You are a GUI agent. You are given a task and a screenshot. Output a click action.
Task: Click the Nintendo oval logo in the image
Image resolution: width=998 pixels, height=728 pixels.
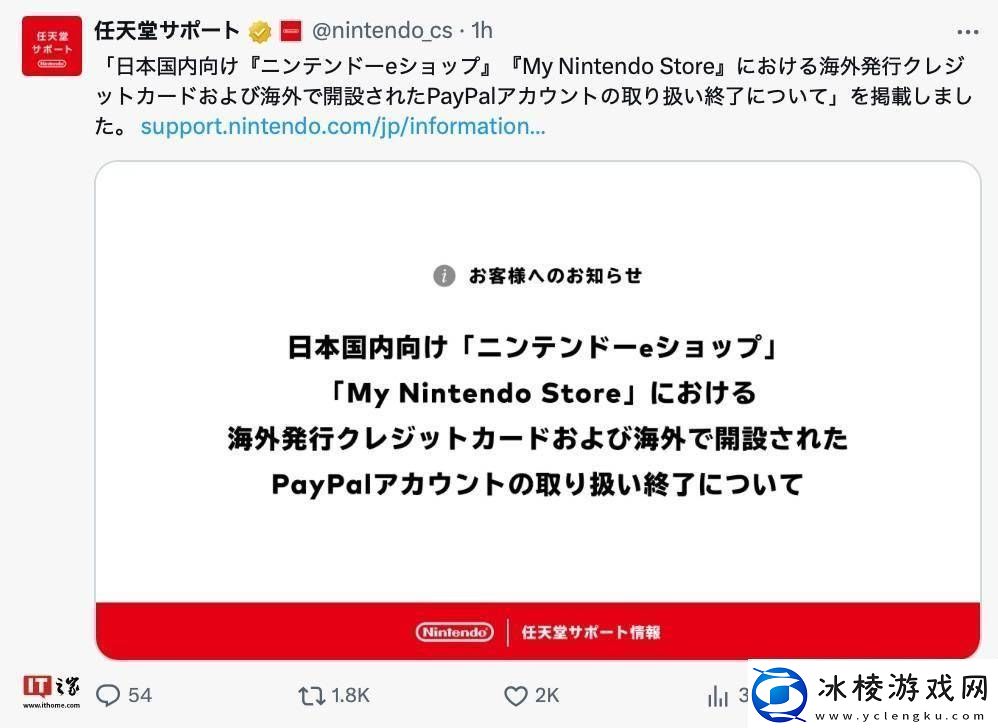point(455,632)
